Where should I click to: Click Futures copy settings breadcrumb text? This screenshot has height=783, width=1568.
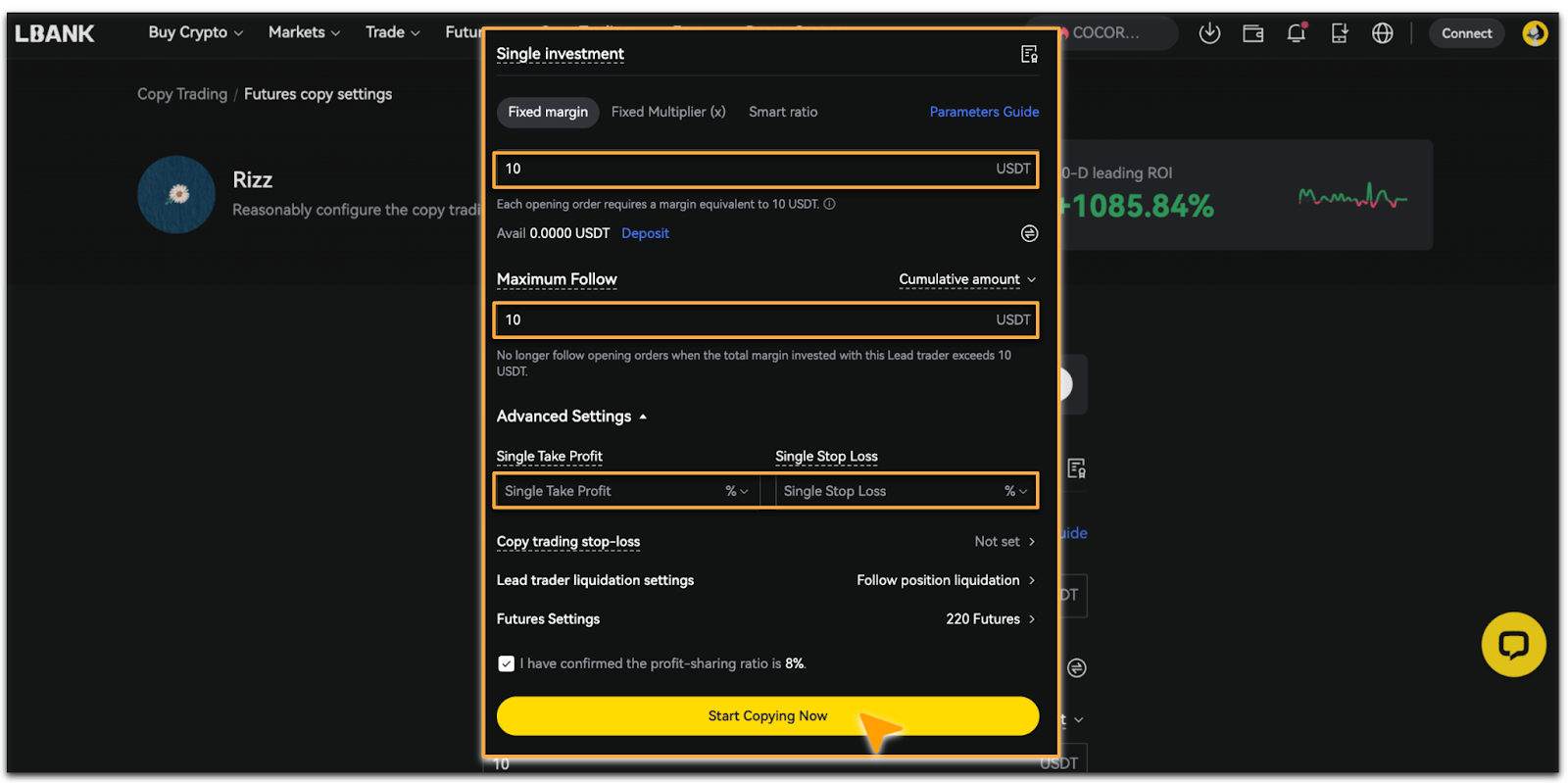pyautogui.click(x=318, y=94)
